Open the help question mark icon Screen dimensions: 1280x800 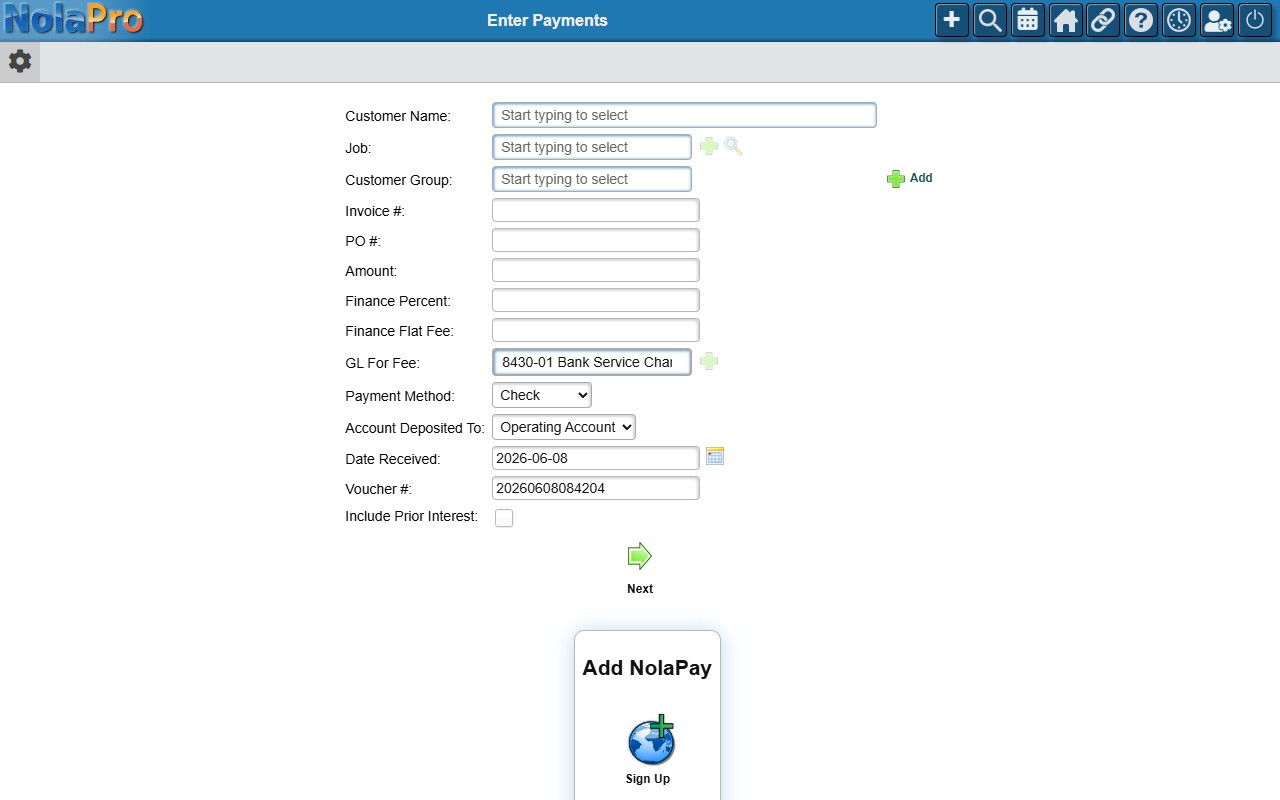[x=1141, y=20]
